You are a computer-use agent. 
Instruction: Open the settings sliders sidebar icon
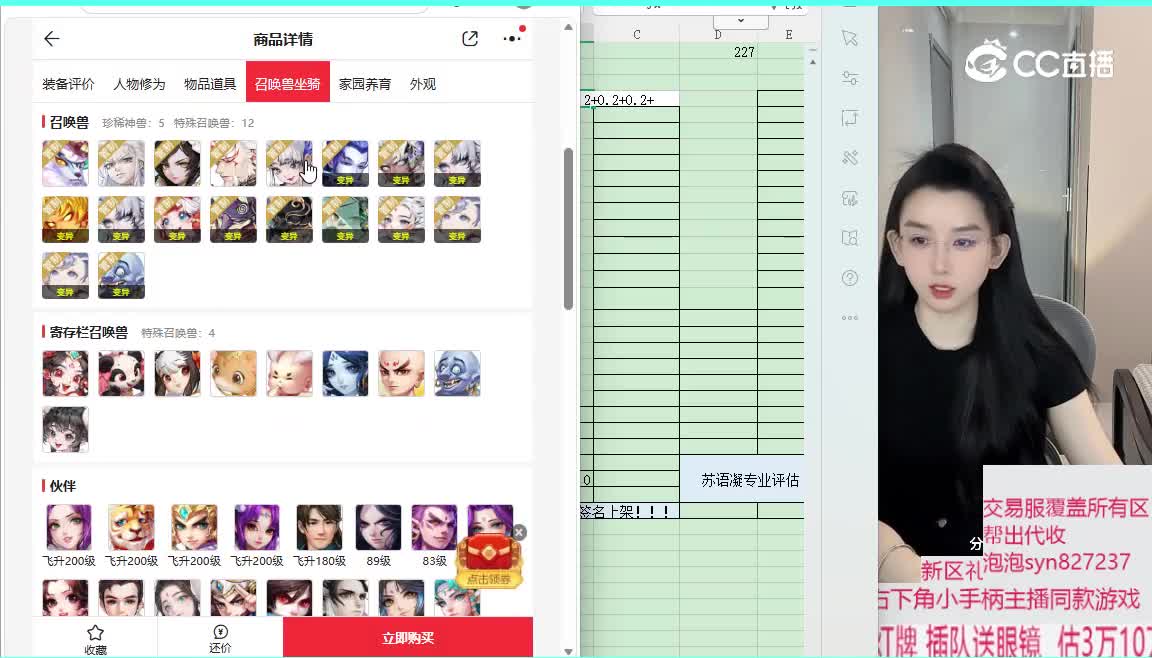(x=850, y=78)
